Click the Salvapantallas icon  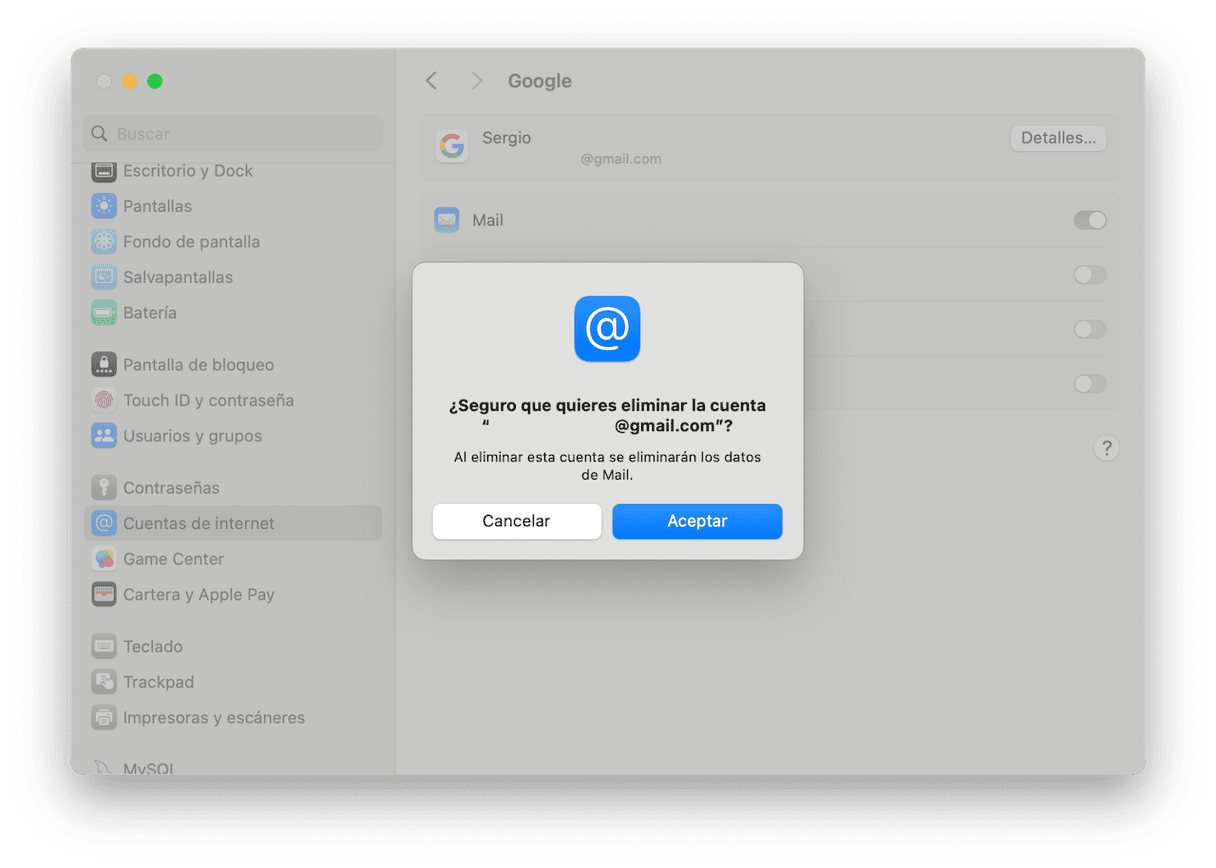(x=104, y=277)
